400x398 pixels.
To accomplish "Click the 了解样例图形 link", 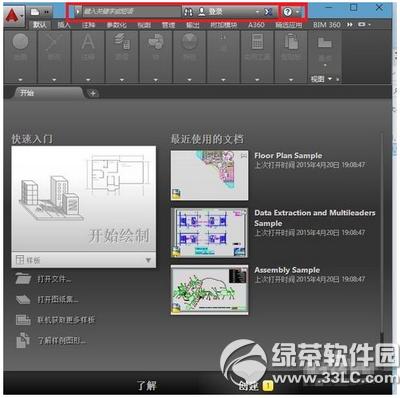I will 62,340.
